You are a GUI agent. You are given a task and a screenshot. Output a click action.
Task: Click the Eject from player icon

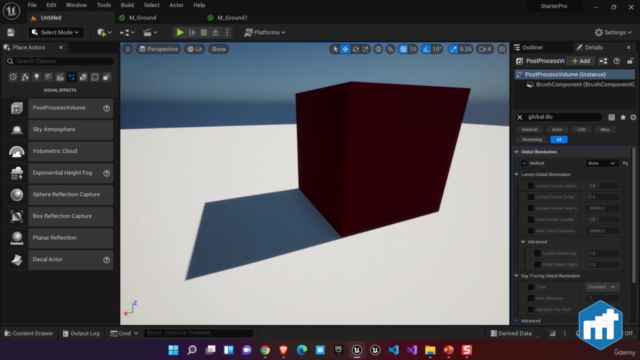[x=216, y=32]
